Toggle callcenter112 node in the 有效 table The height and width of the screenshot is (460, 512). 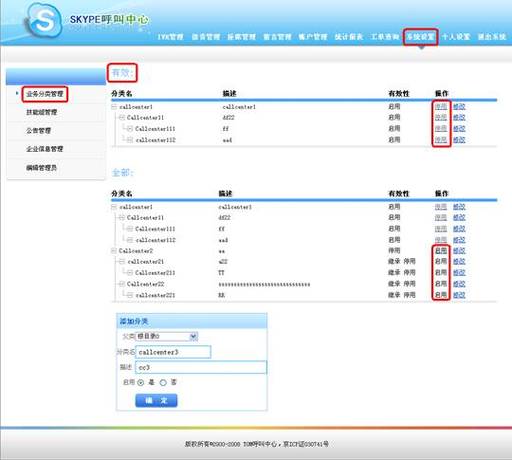click(130, 140)
